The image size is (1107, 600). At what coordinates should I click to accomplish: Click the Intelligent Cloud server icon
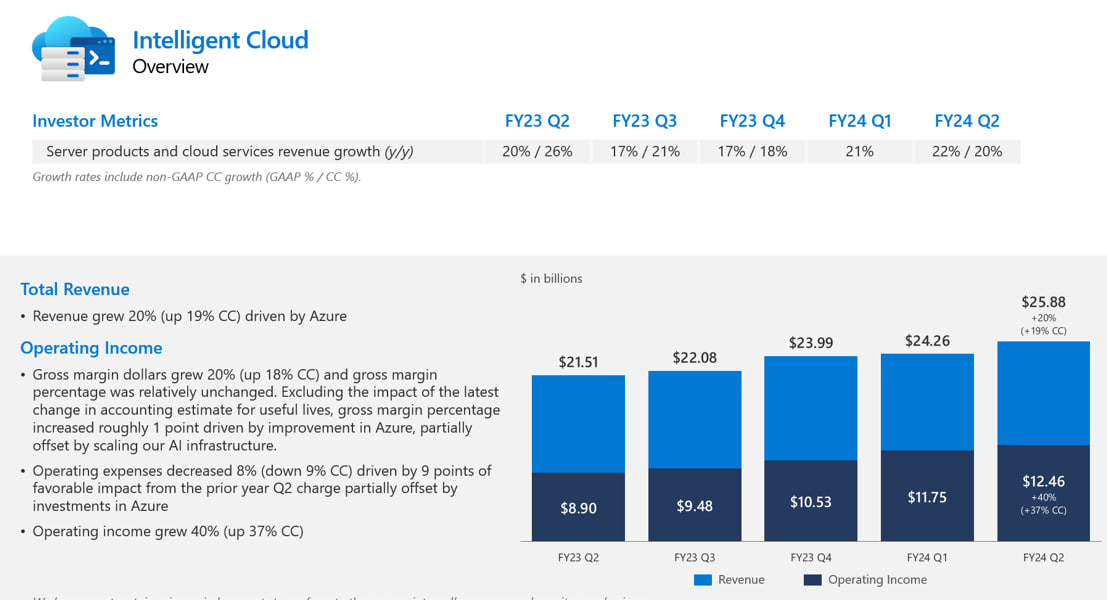tap(73, 49)
